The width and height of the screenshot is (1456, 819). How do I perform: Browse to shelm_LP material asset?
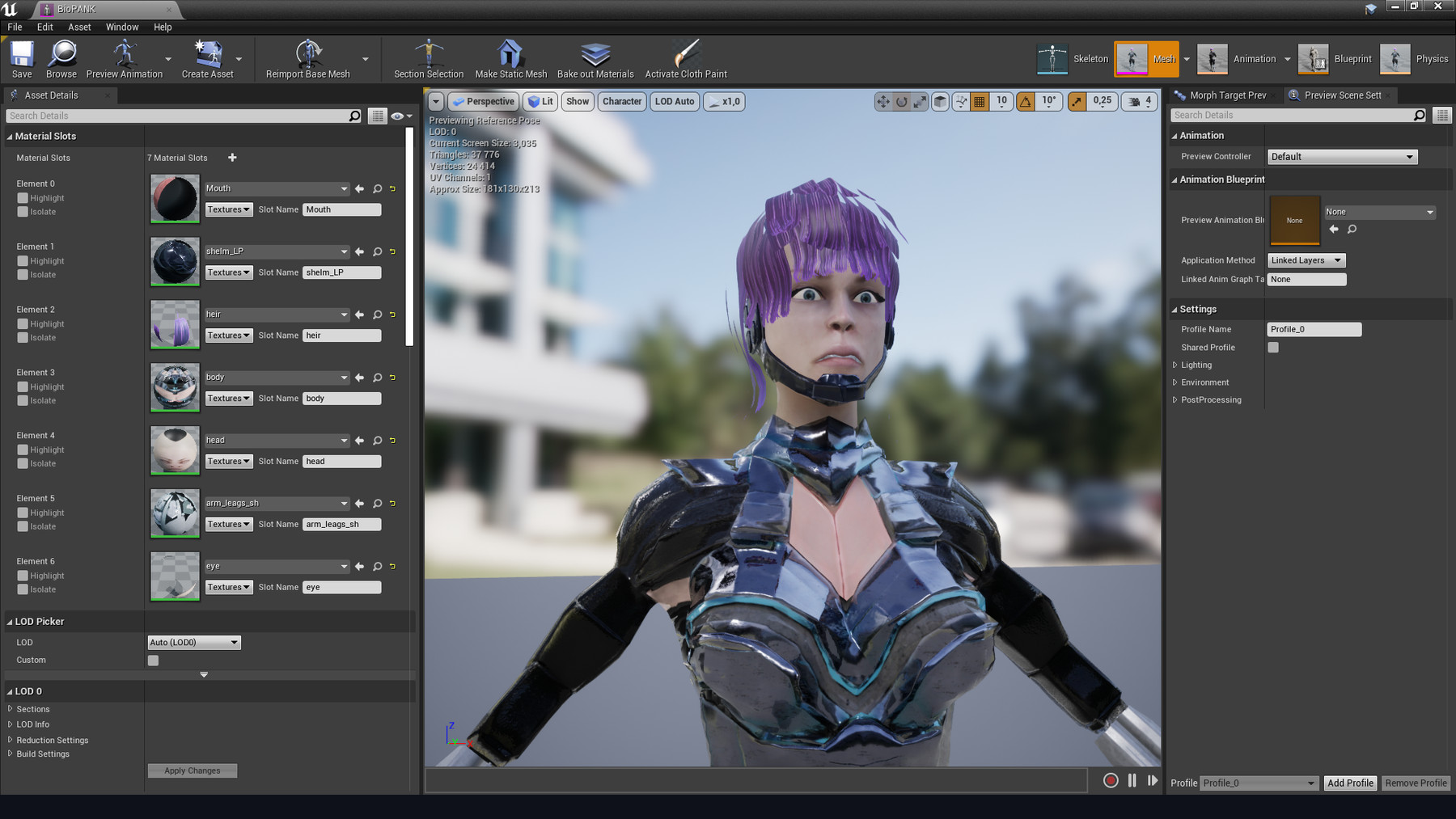coord(377,251)
